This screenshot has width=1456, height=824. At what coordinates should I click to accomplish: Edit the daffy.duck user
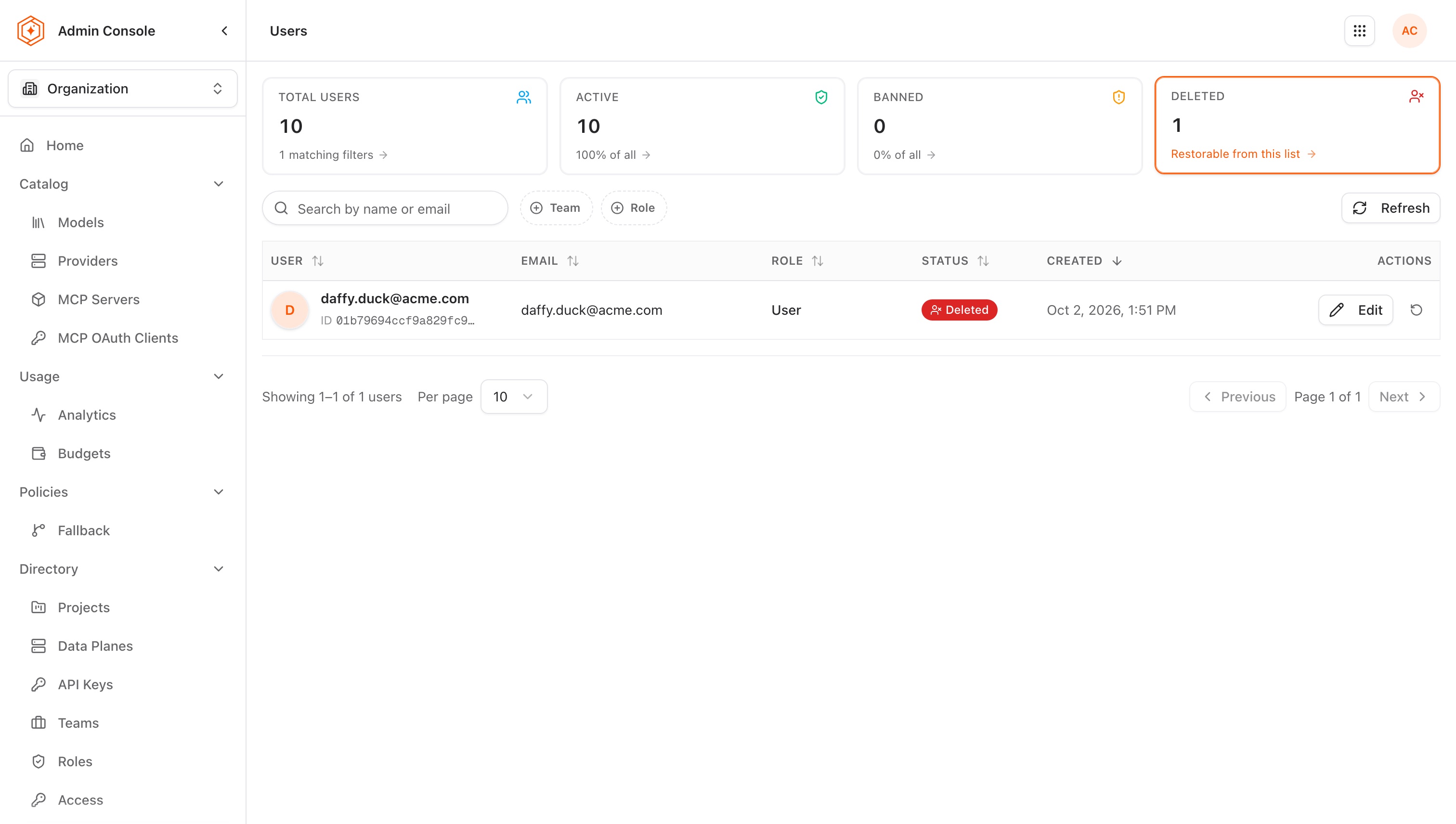(x=1355, y=309)
